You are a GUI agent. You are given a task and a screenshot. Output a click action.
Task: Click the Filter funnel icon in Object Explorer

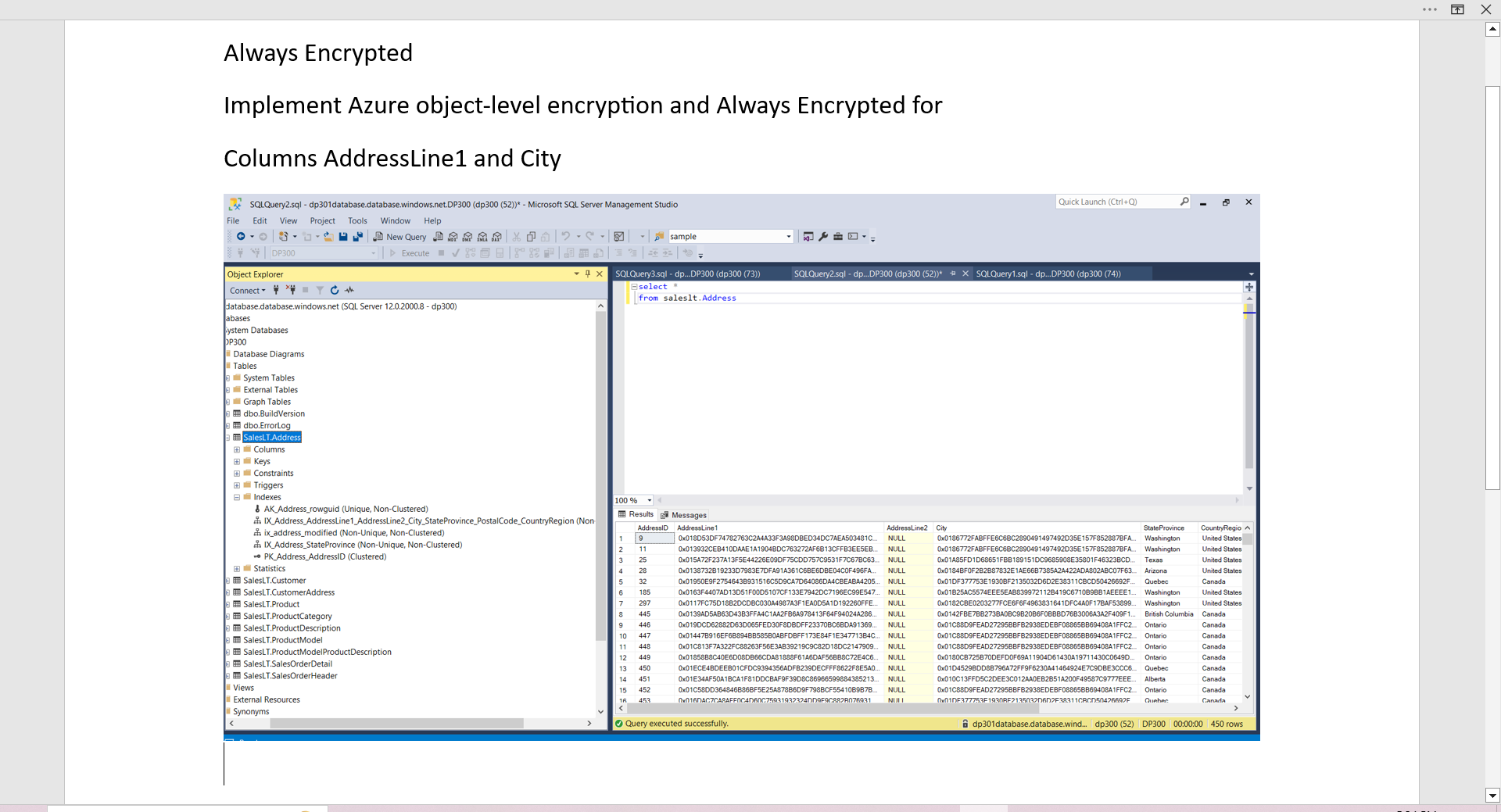(320, 290)
